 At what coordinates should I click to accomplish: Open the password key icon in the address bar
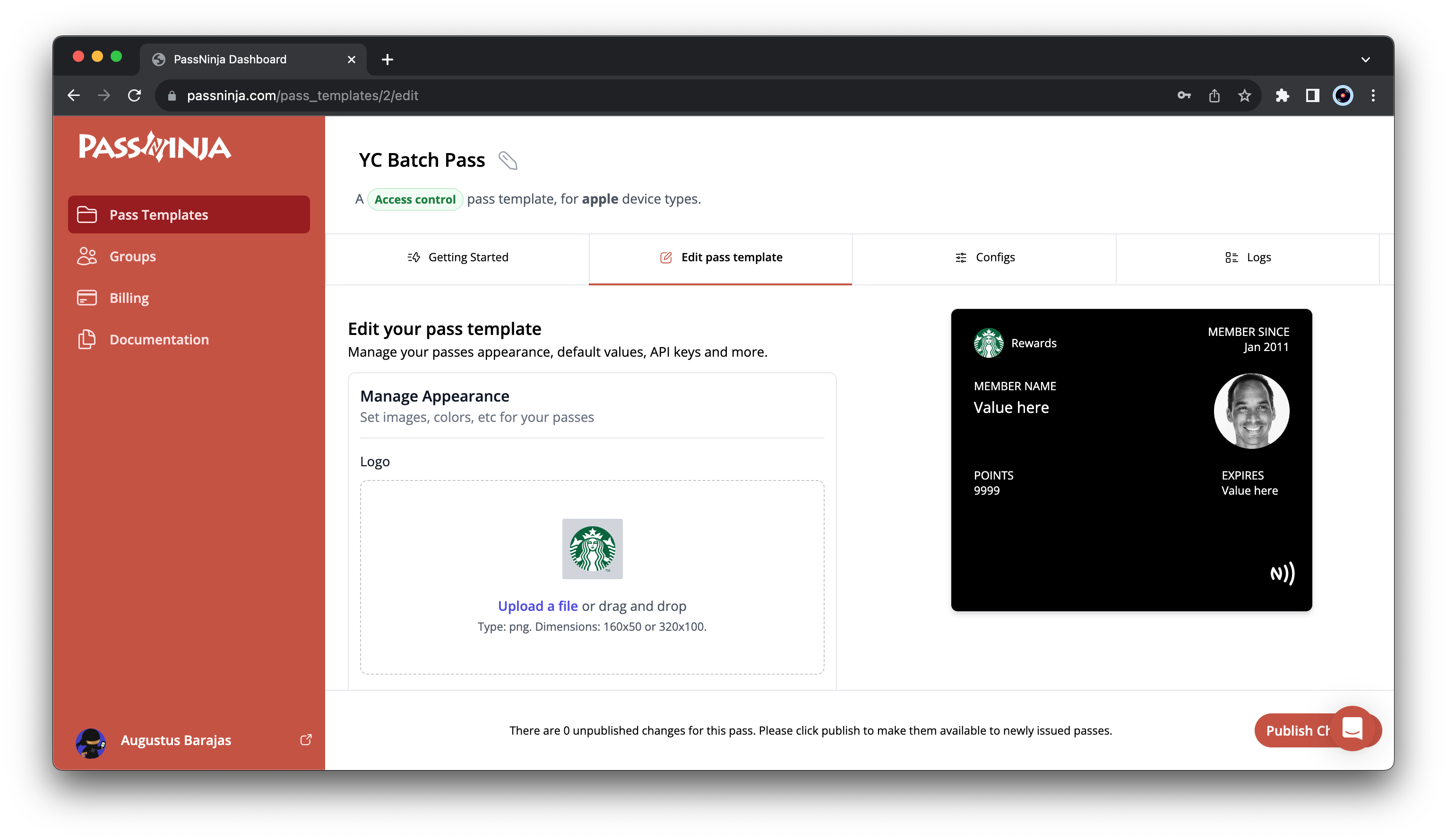tap(1184, 95)
